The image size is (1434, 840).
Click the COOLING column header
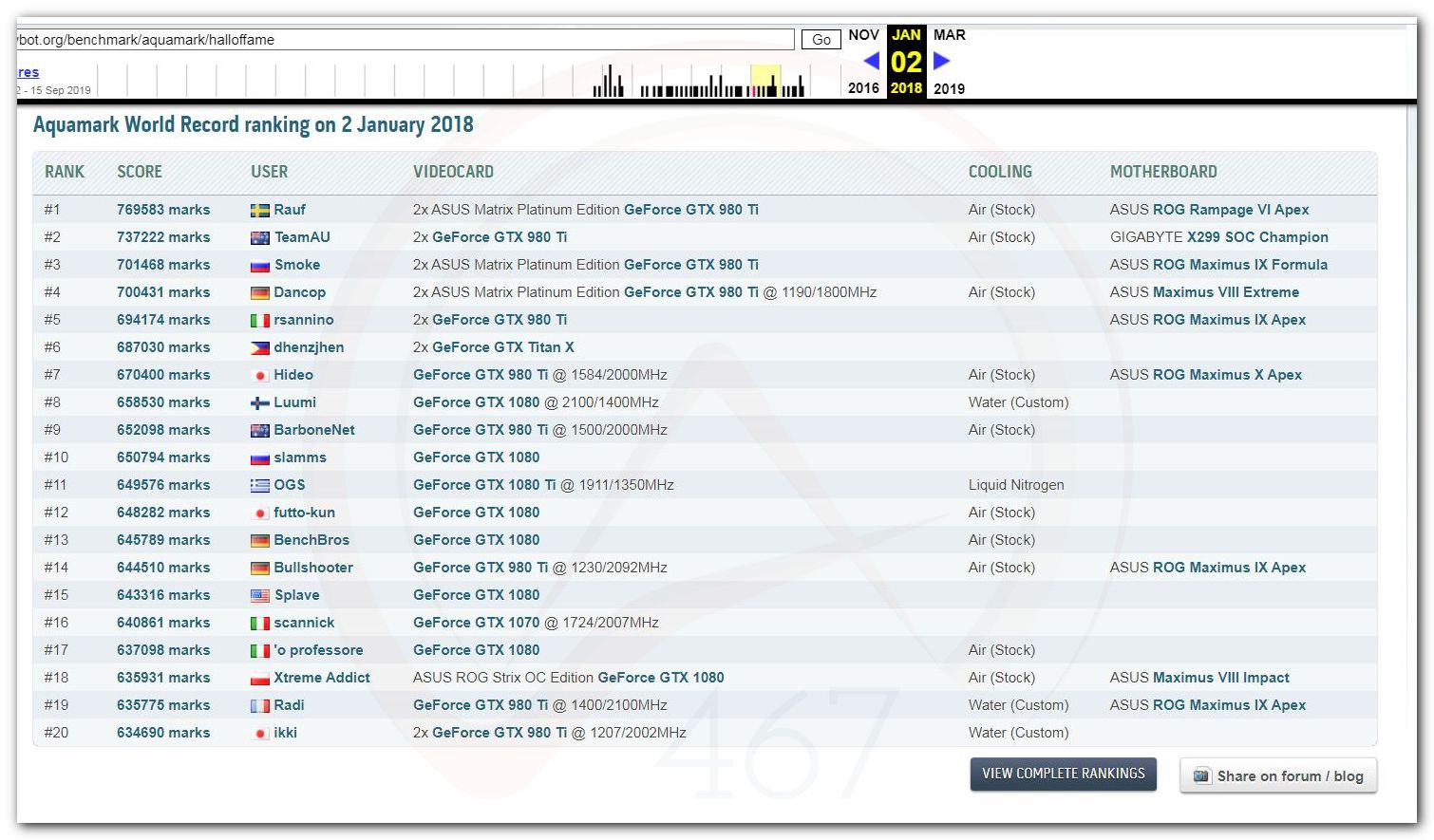click(x=1000, y=172)
